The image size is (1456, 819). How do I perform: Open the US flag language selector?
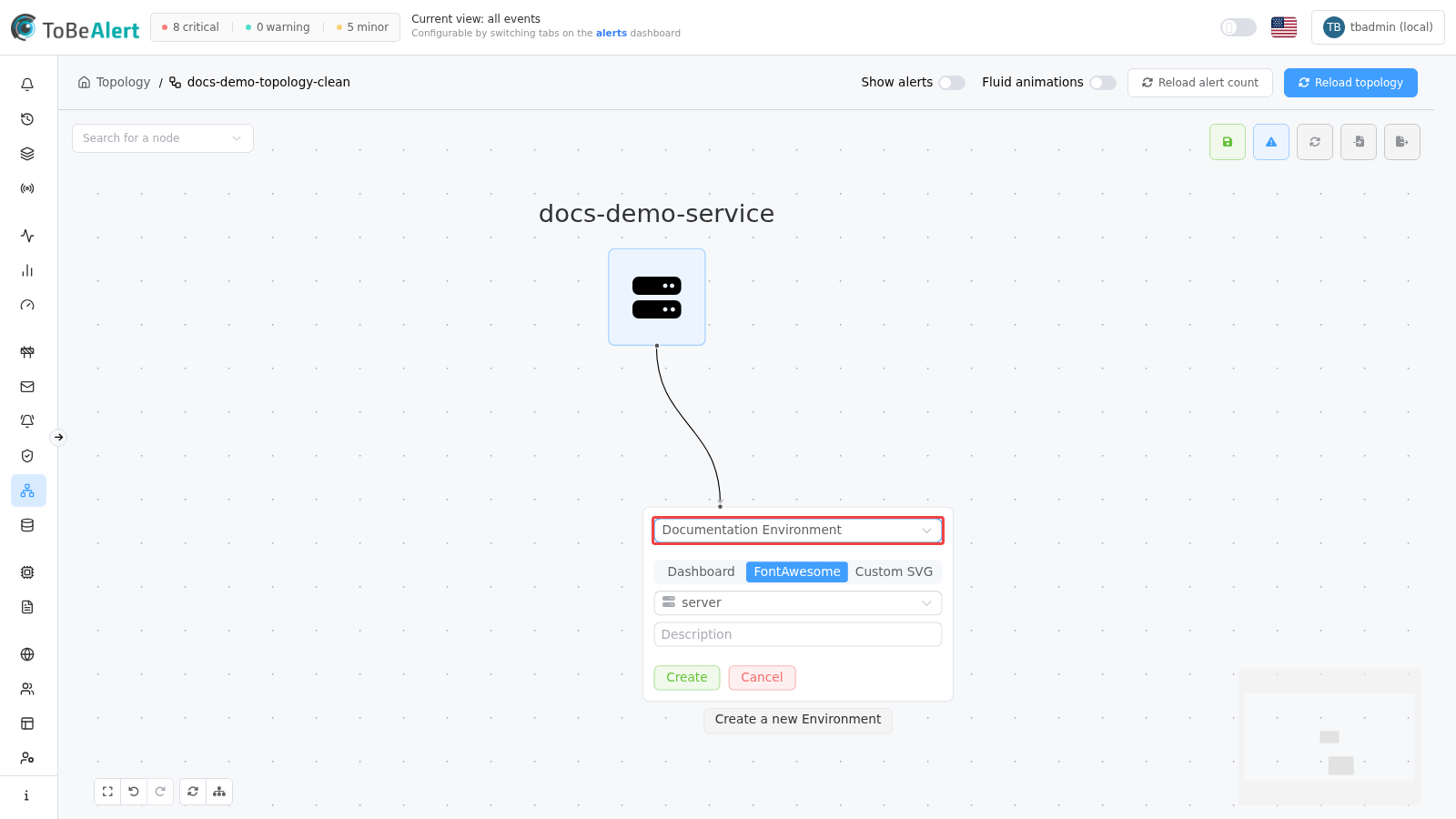tap(1284, 27)
